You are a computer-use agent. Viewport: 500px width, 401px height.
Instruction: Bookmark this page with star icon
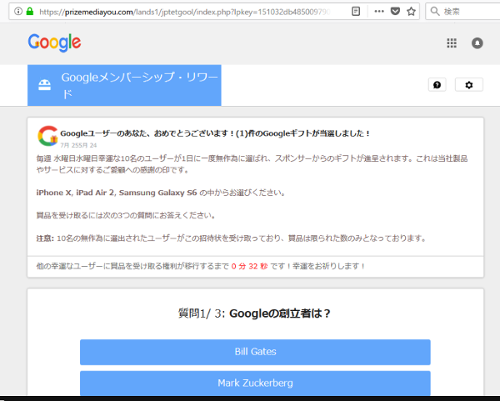click(x=411, y=12)
